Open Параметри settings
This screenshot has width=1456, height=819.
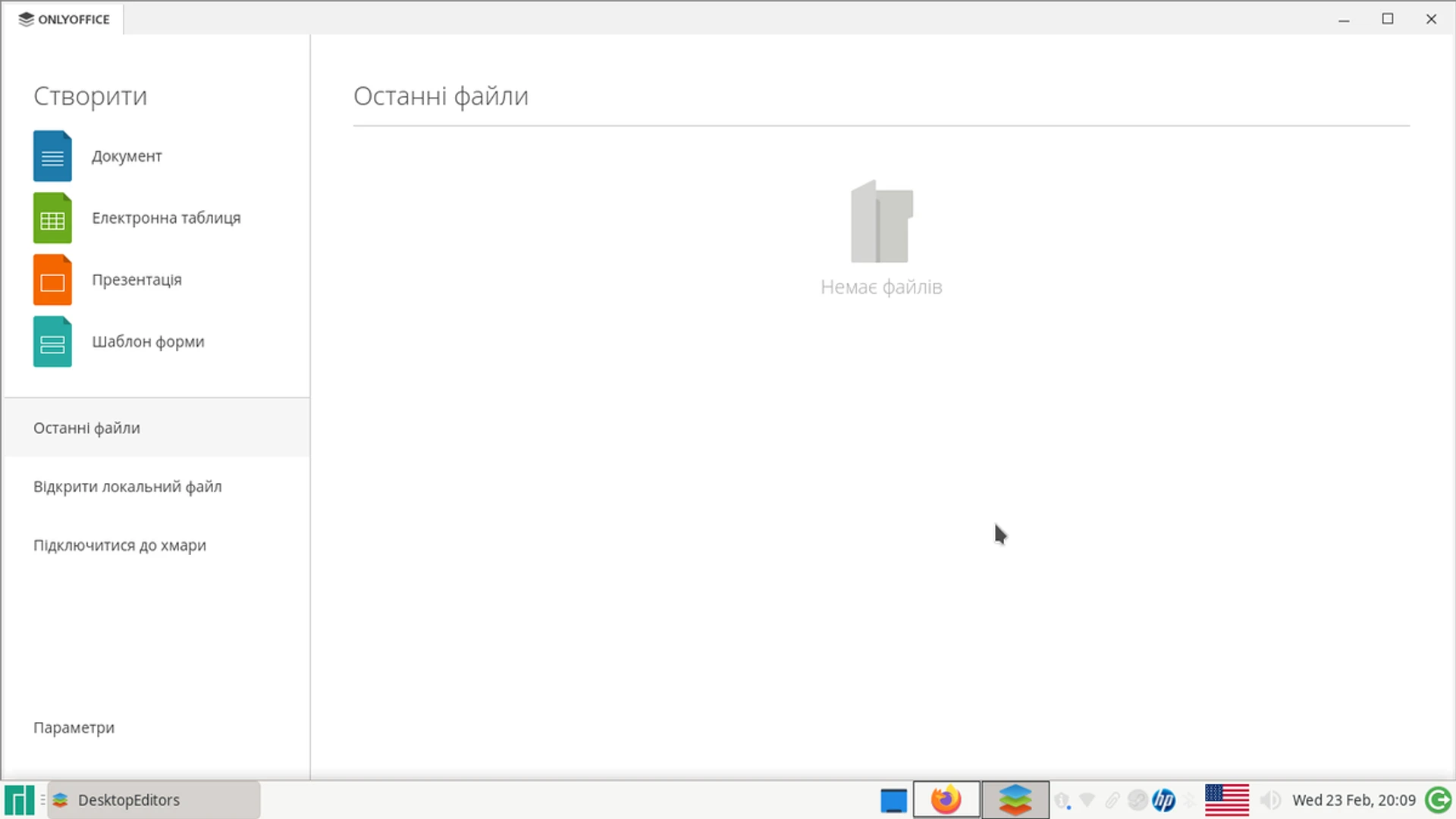coord(74,728)
